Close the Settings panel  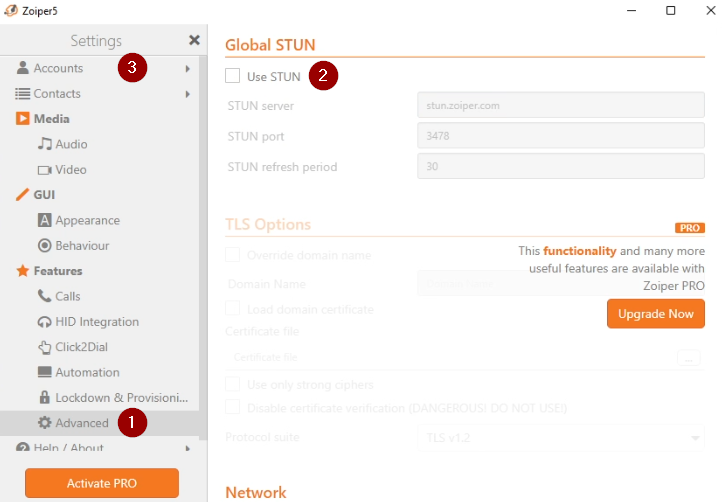[x=194, y=40]
